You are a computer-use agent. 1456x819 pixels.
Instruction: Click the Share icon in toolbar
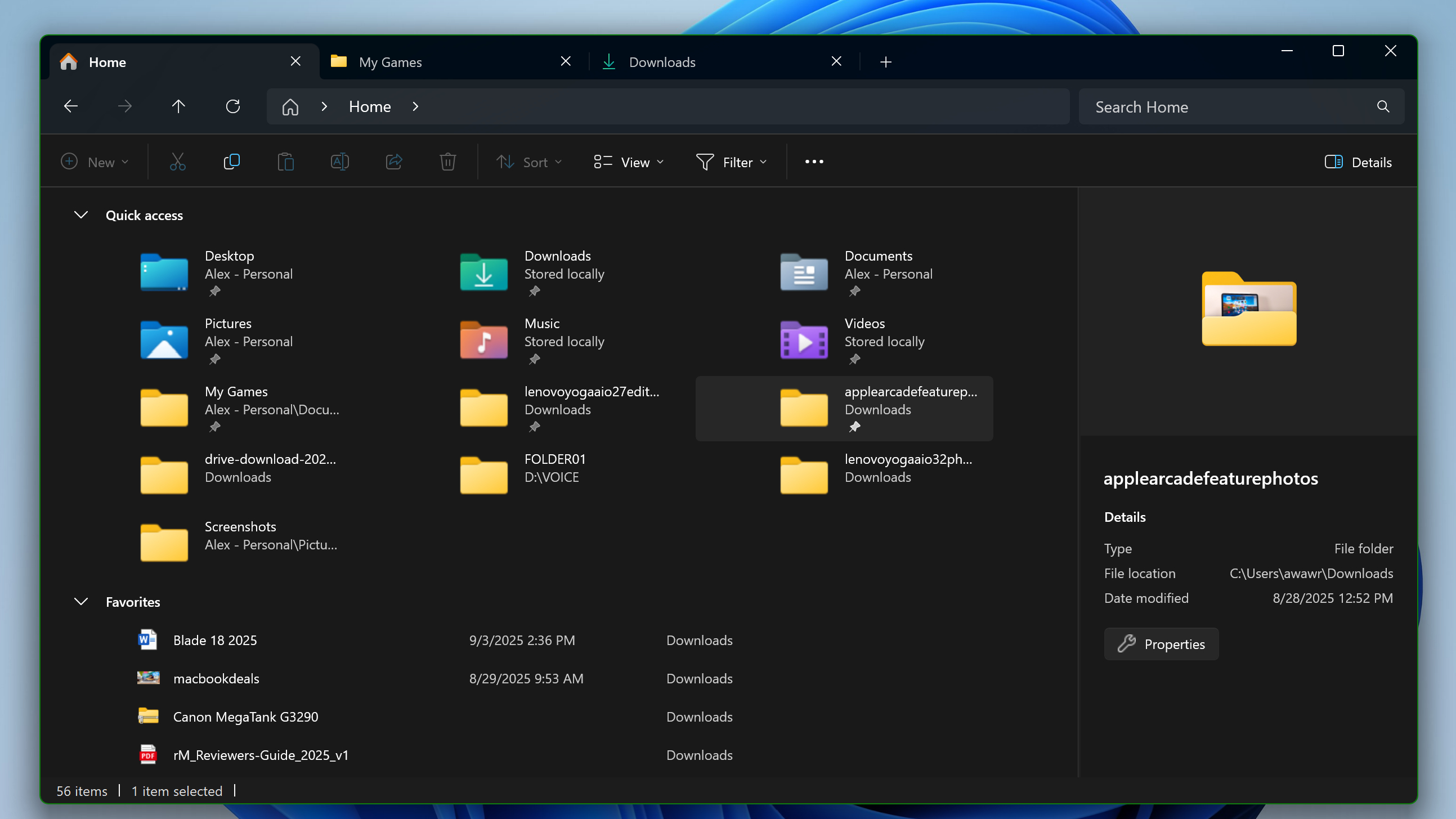click(394, 162)
